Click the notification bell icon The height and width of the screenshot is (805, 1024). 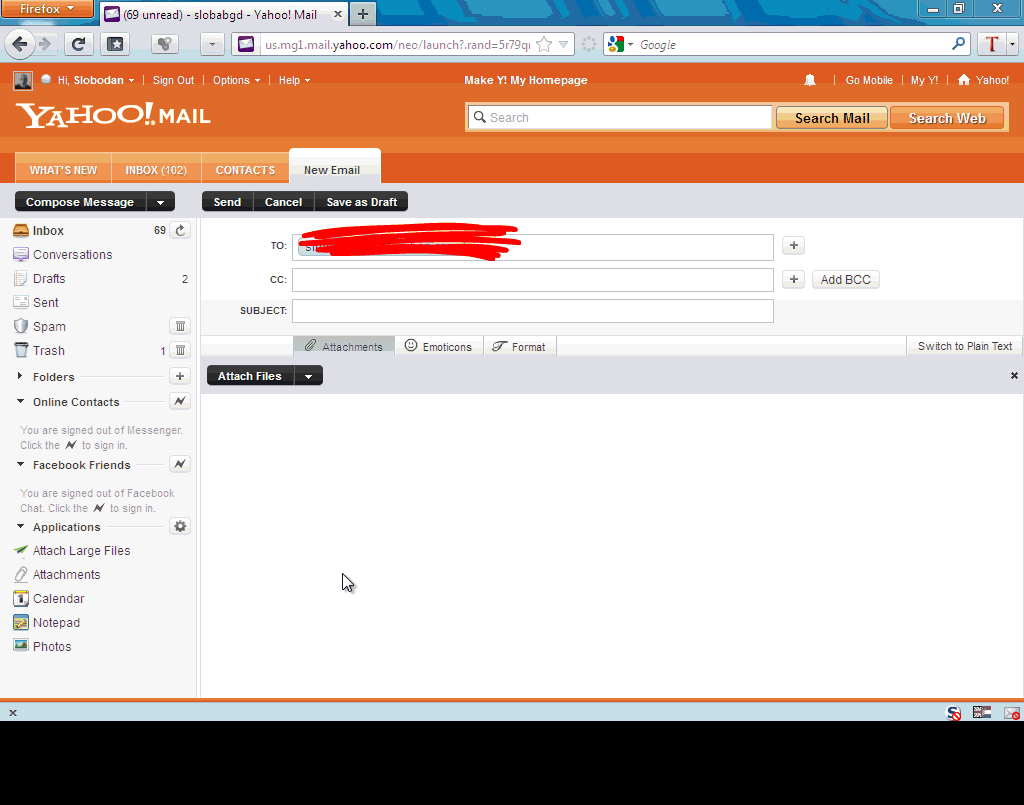pos(810,80)
